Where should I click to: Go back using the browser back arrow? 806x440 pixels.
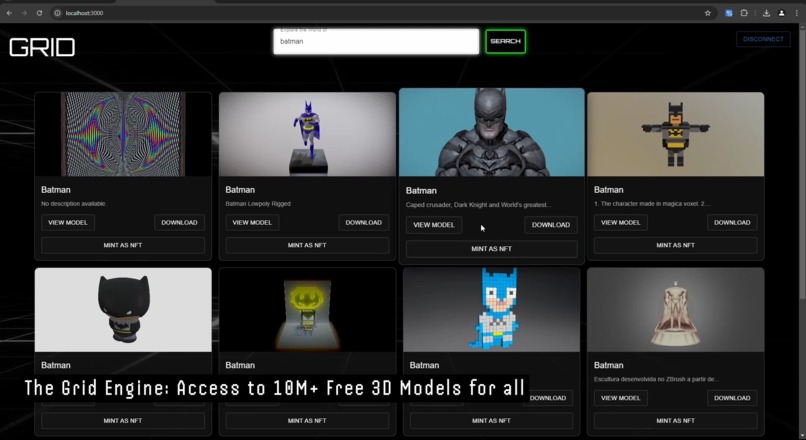click(x=9, y=13)
